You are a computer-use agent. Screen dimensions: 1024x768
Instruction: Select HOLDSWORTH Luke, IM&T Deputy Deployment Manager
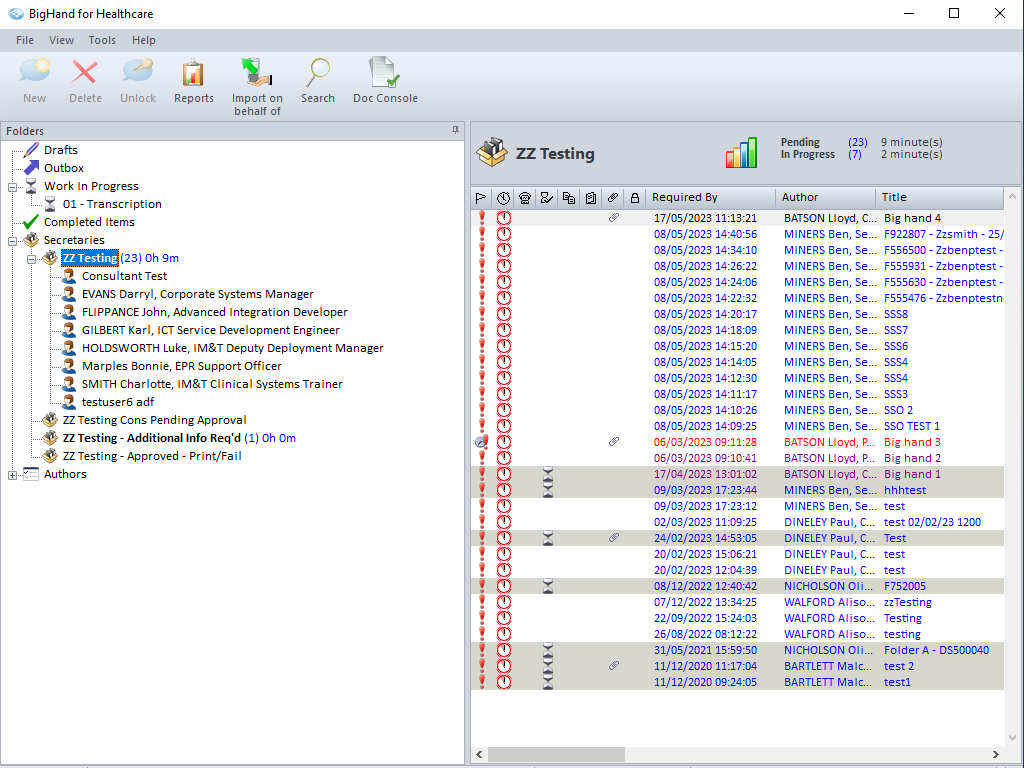(x=232, y=348)
